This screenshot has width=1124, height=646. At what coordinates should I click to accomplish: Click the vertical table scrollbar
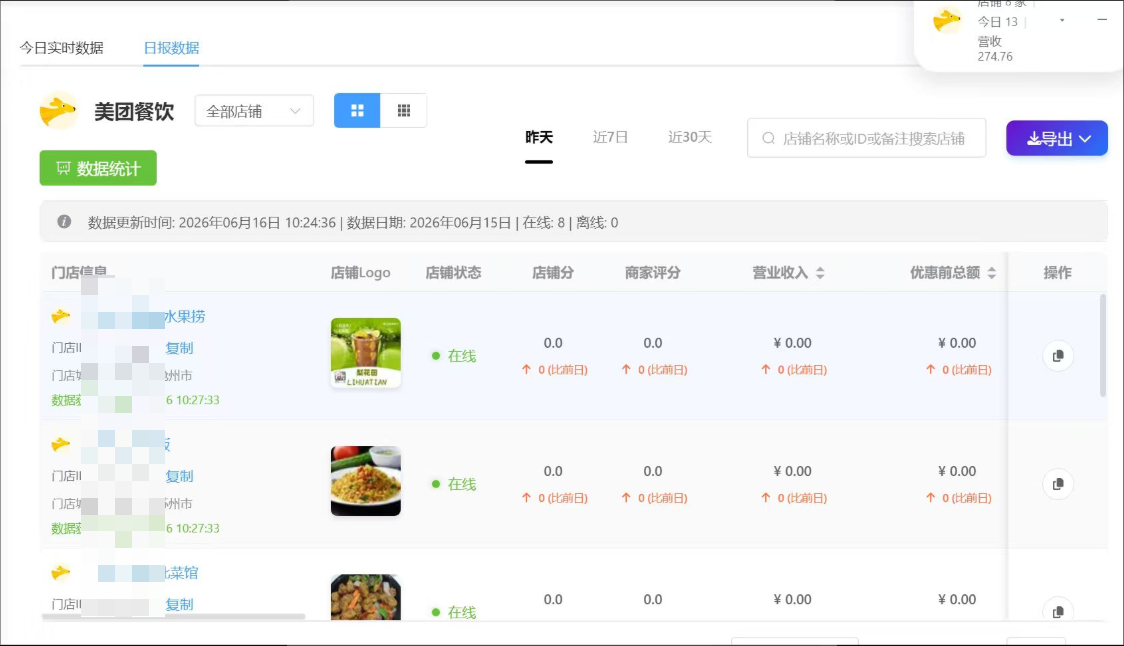(1102, 346)
